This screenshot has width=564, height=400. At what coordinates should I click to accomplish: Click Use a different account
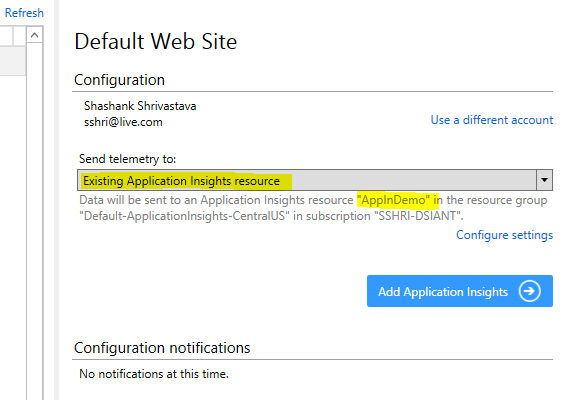coord(492,120)
